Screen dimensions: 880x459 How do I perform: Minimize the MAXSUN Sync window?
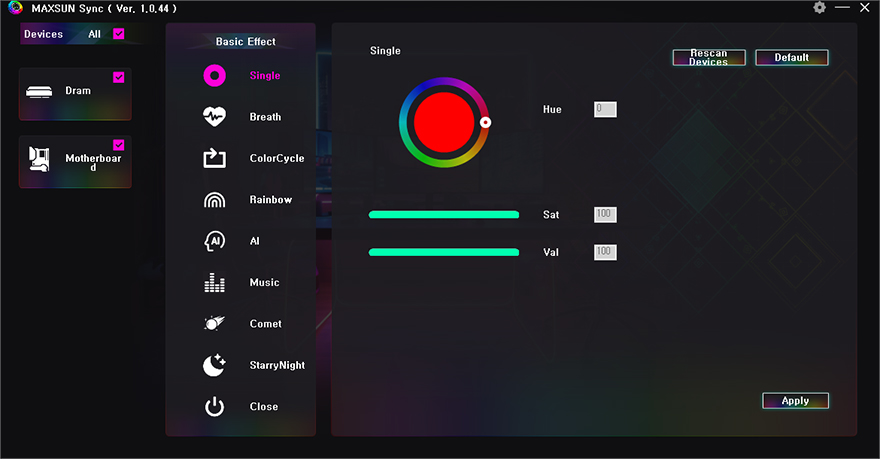[x=842, y=7]
